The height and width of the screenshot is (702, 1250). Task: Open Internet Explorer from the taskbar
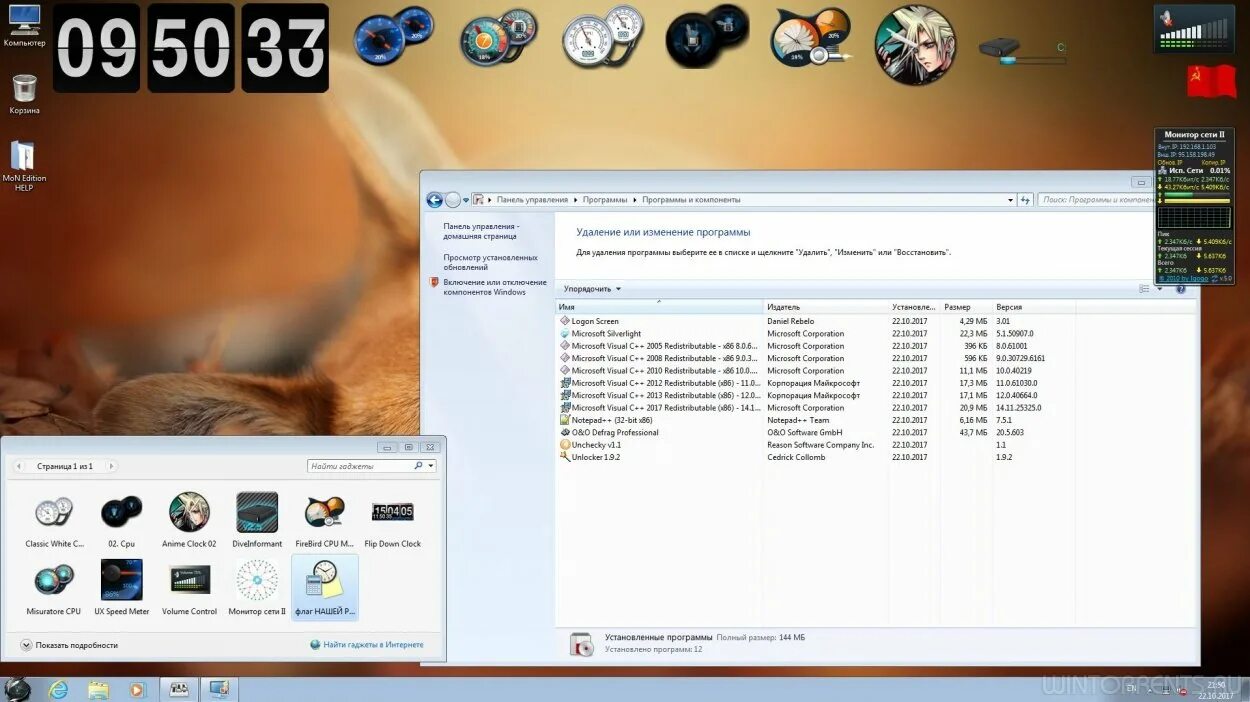click(59, 689)
